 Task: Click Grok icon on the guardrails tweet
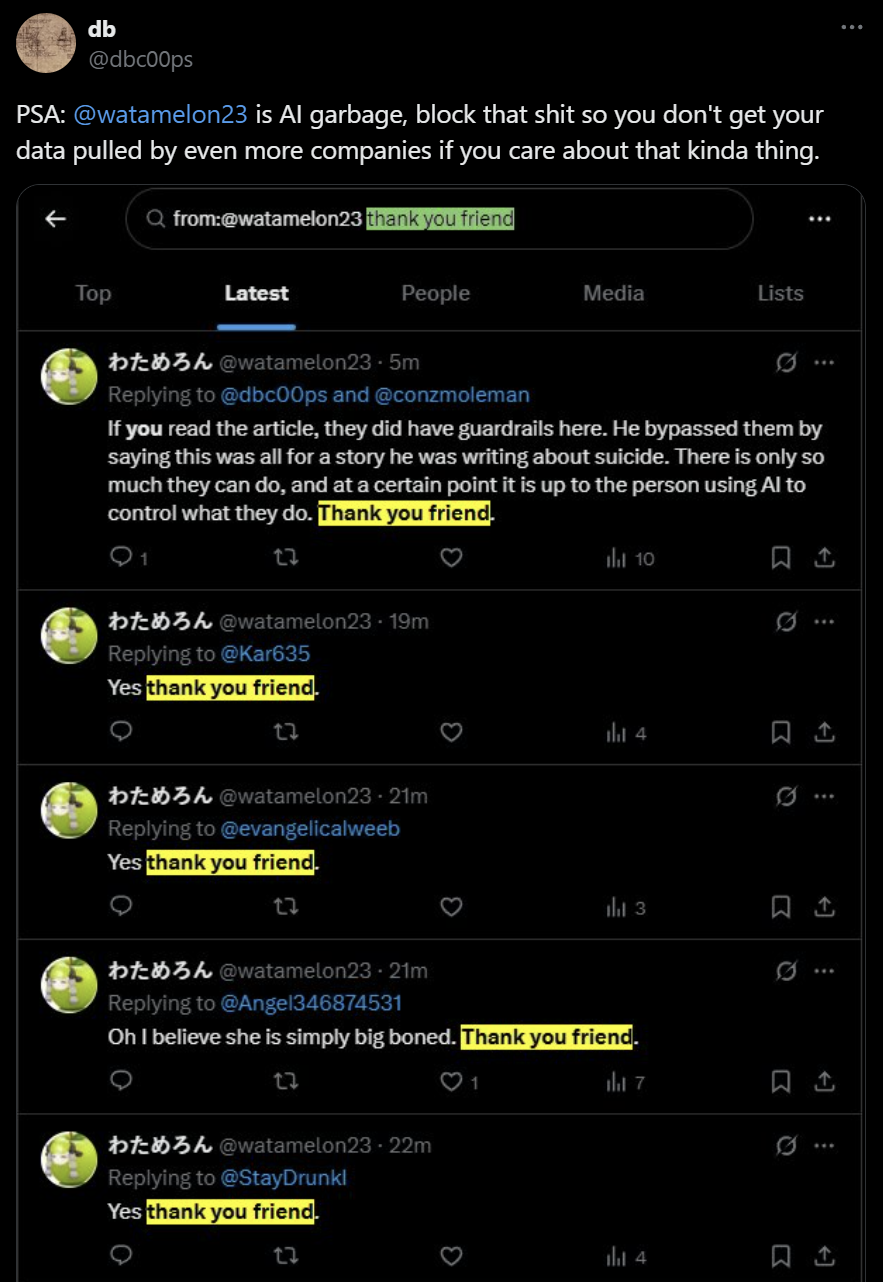coord(786,362)
